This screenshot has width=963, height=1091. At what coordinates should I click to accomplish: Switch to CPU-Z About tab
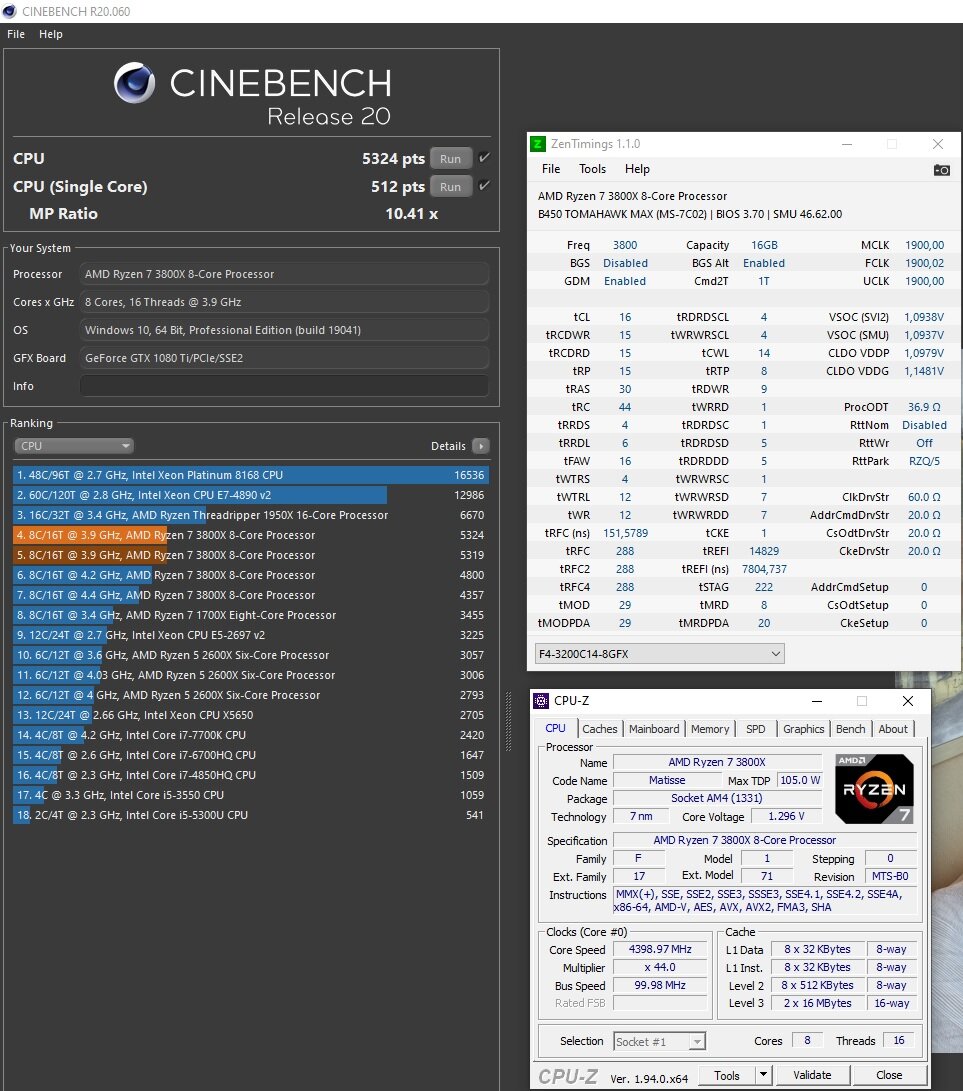tap(893, 729)
